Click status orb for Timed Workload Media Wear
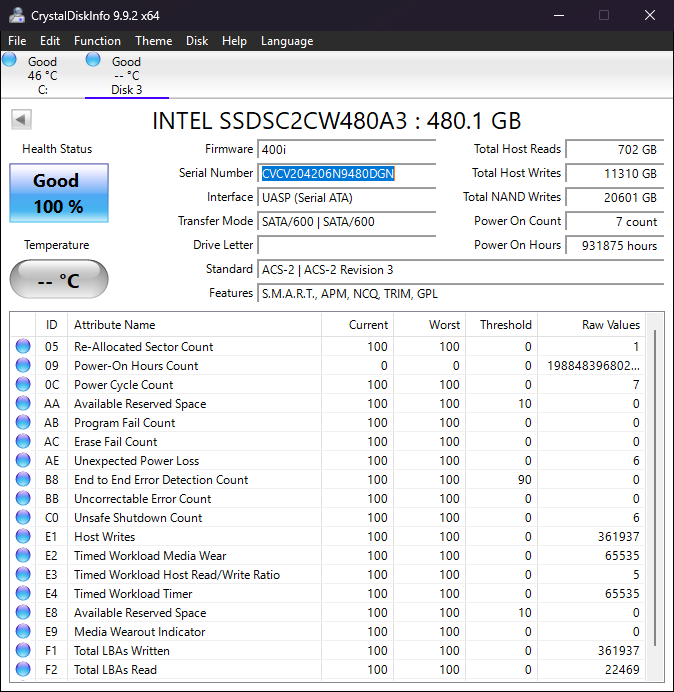The width and height of the screenshot is (674, 692). [23, 555]
